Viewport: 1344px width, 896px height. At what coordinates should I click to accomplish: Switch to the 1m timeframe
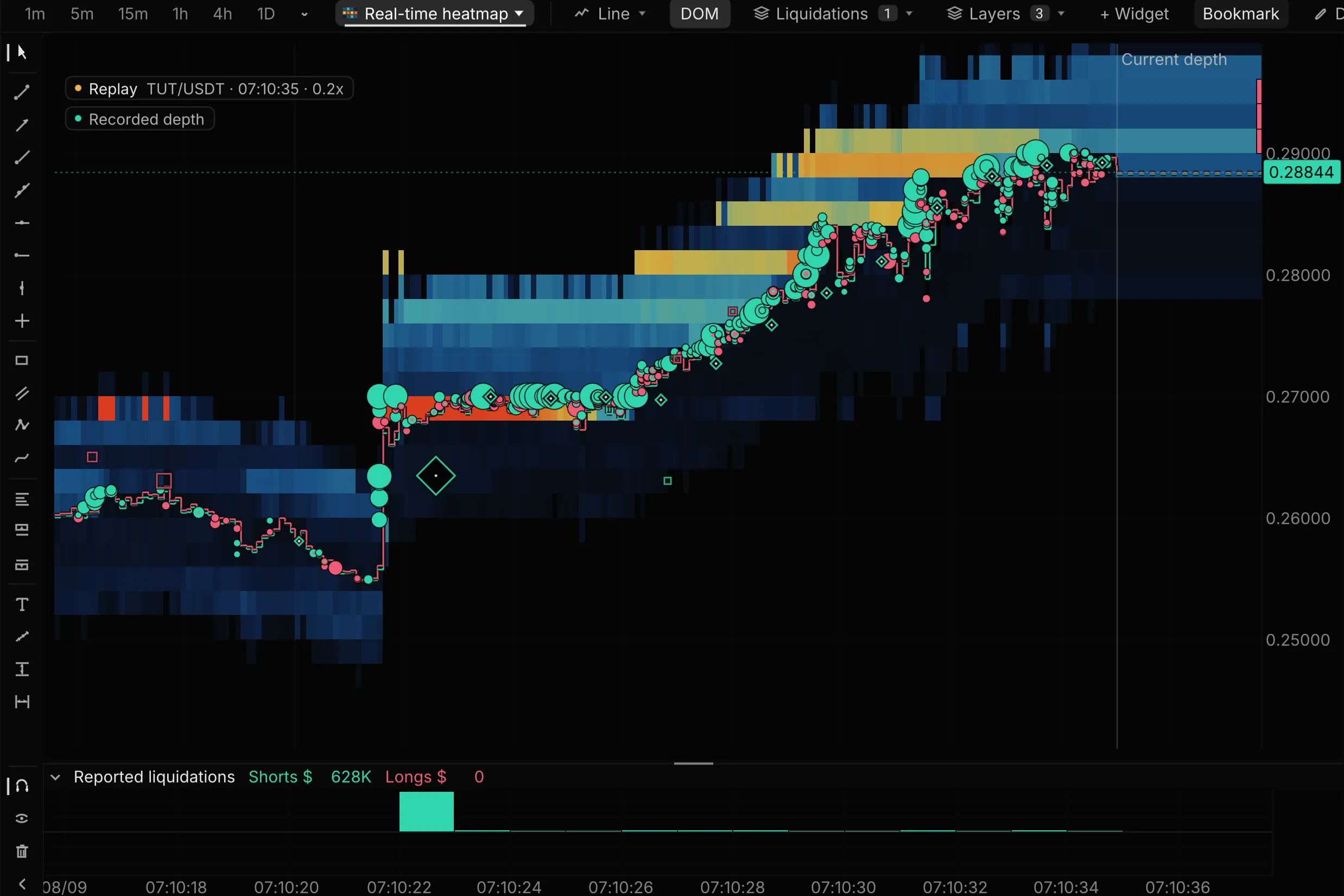[35, 14]
